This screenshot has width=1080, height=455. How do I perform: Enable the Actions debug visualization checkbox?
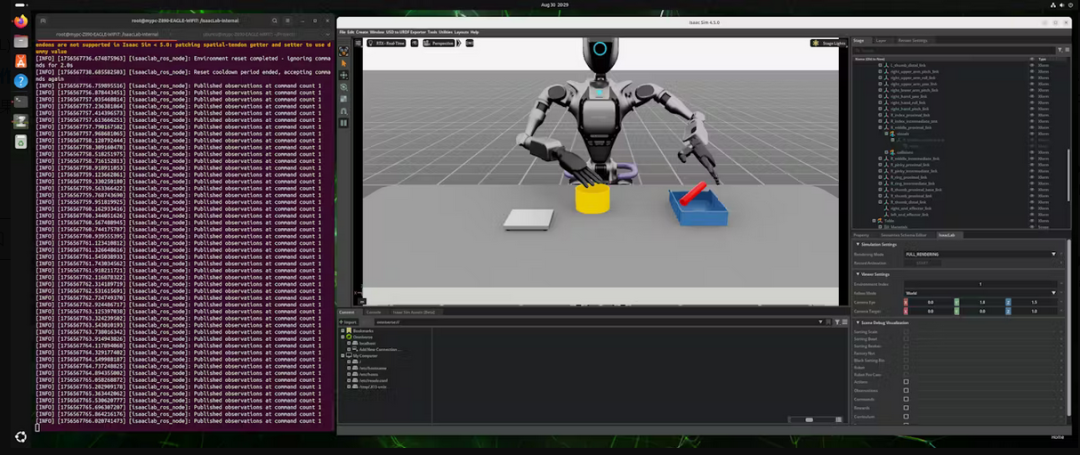click(x=906, y=381)
